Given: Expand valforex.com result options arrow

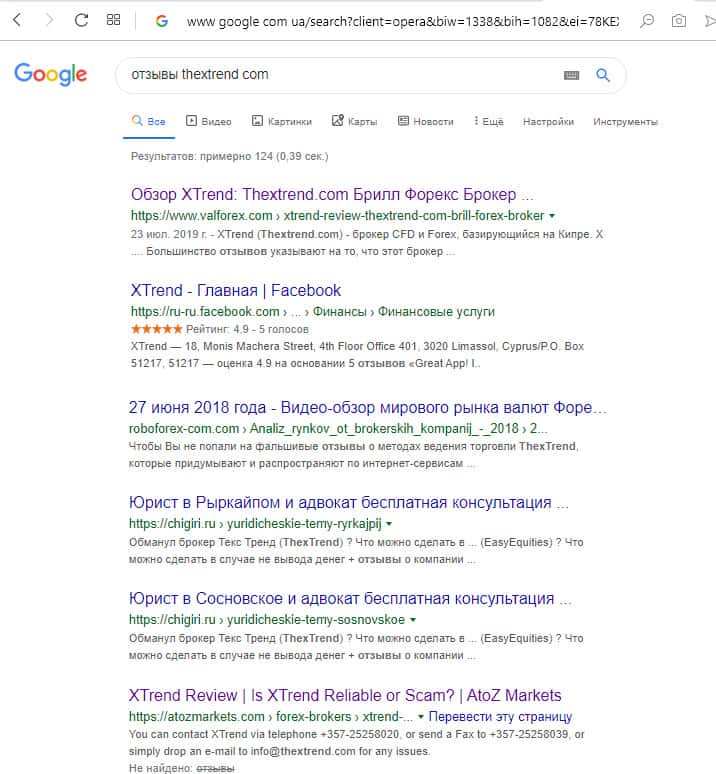Looking at the screenshot, I should pos(552,216).
